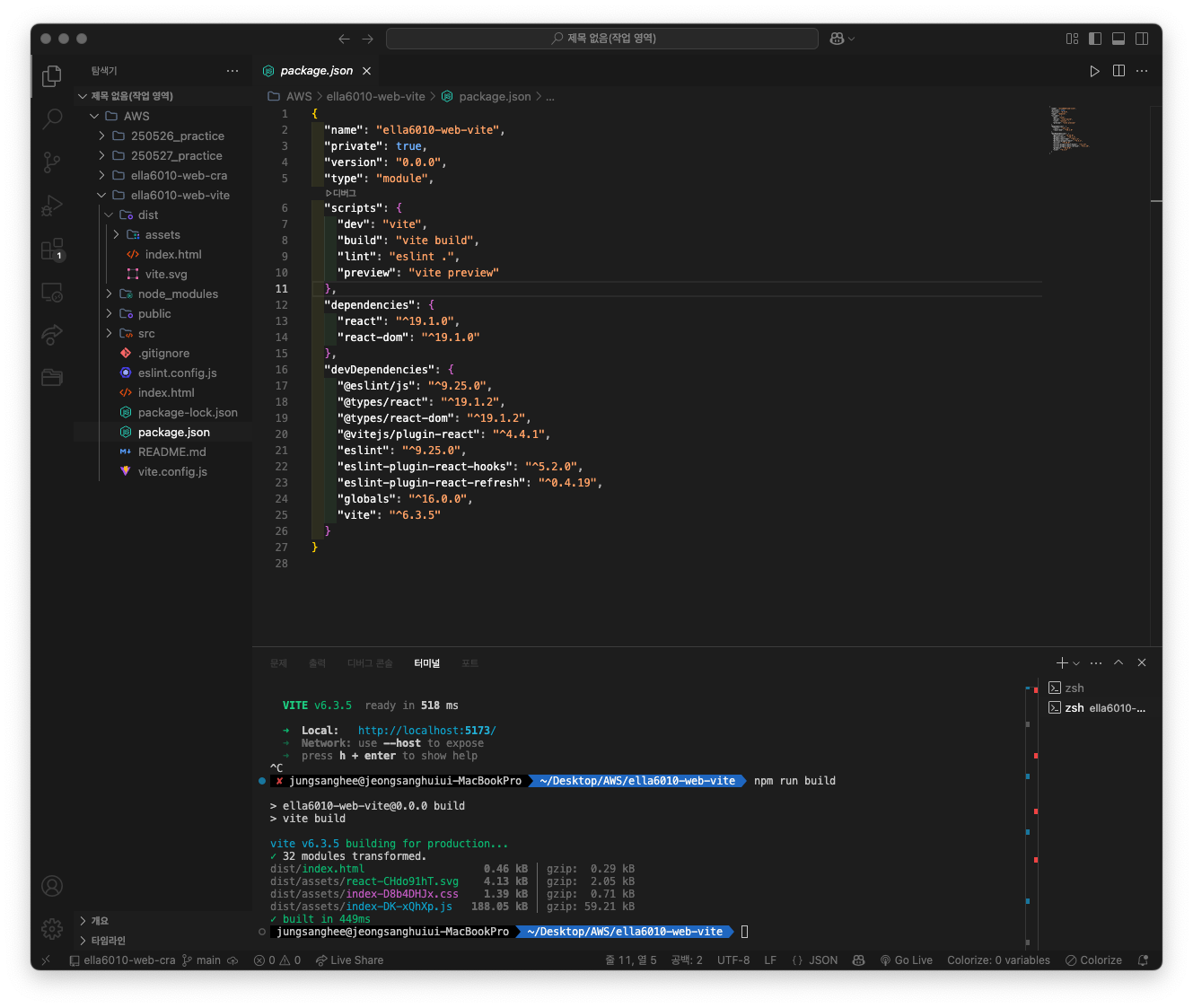Open Run and Debug view
This screenshot has width=1193, height=1008.
click(x=52, y=206)
